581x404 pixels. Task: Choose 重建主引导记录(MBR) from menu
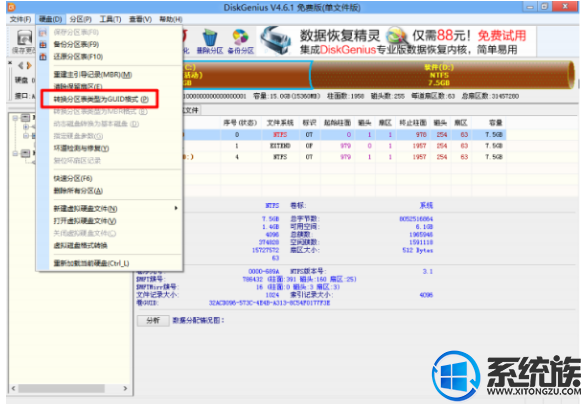point(93,74)
